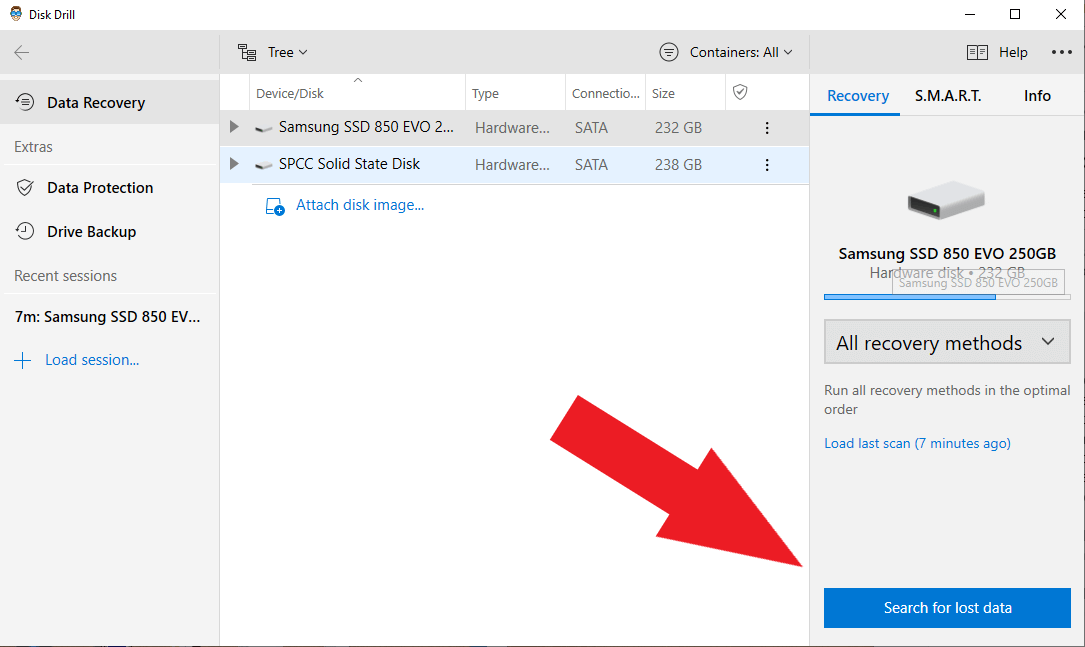Select the Samsung SSD 850 EVO disk row
Image resolution: width=1085 pixels, height=647 pixels.
[514, 127]
